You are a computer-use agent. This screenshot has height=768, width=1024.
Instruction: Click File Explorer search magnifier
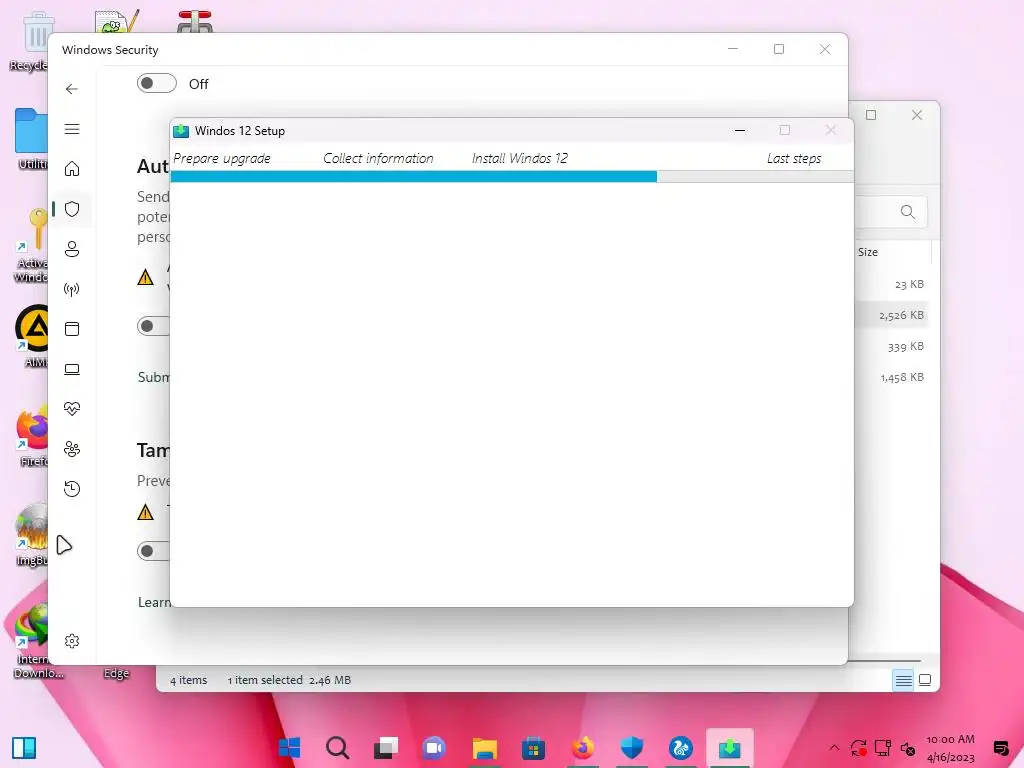click(x=907, y=212)
